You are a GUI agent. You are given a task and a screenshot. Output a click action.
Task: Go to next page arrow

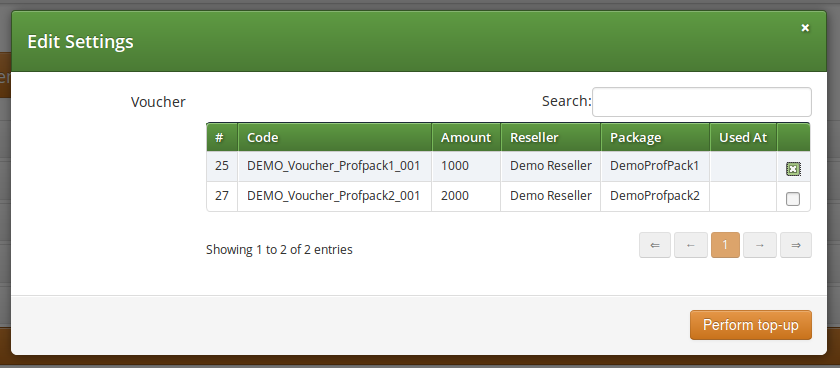[760, 245]
